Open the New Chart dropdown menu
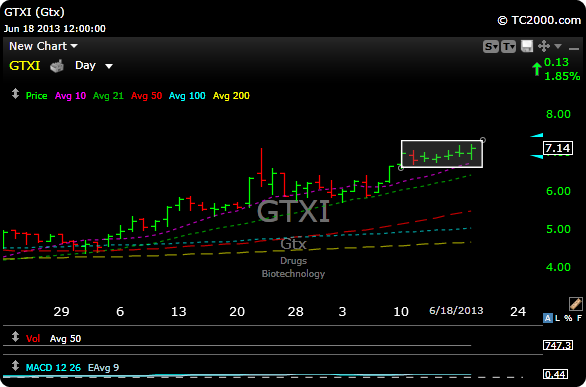The width and height of the screenshot is (586, 387). tap(43, 46)
